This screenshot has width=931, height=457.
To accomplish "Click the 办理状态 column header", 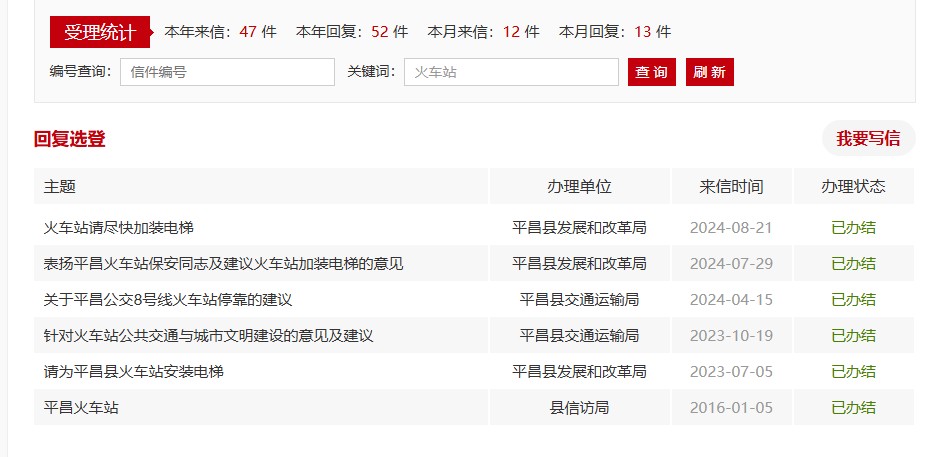I will [x=853, y=186].
